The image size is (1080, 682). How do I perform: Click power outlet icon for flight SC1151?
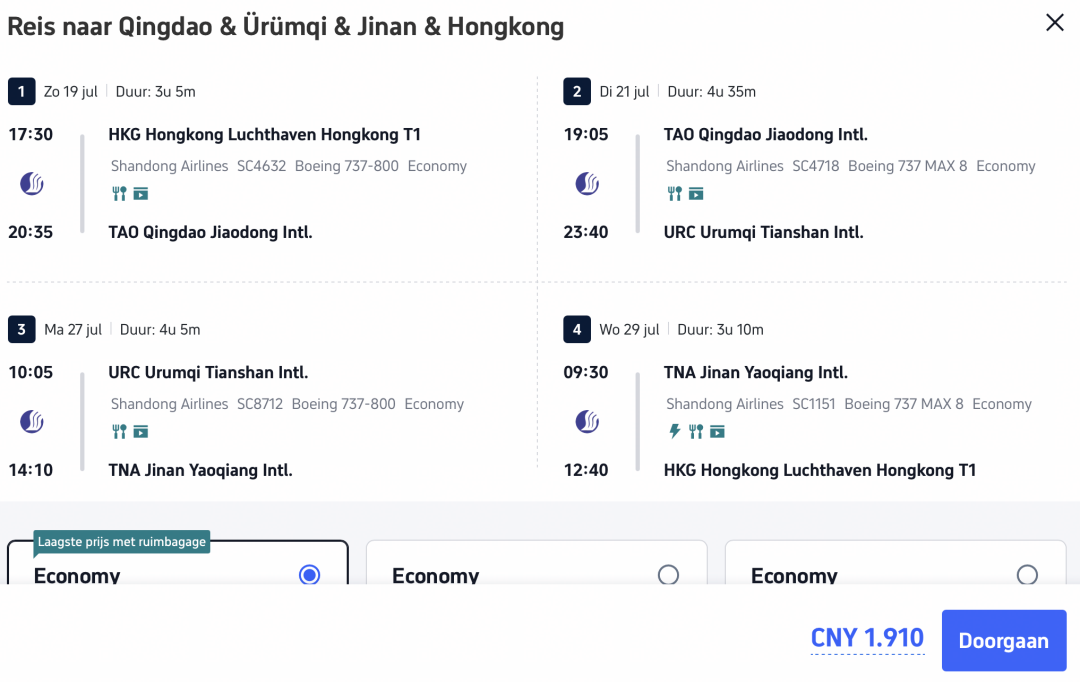click(674, 431)
